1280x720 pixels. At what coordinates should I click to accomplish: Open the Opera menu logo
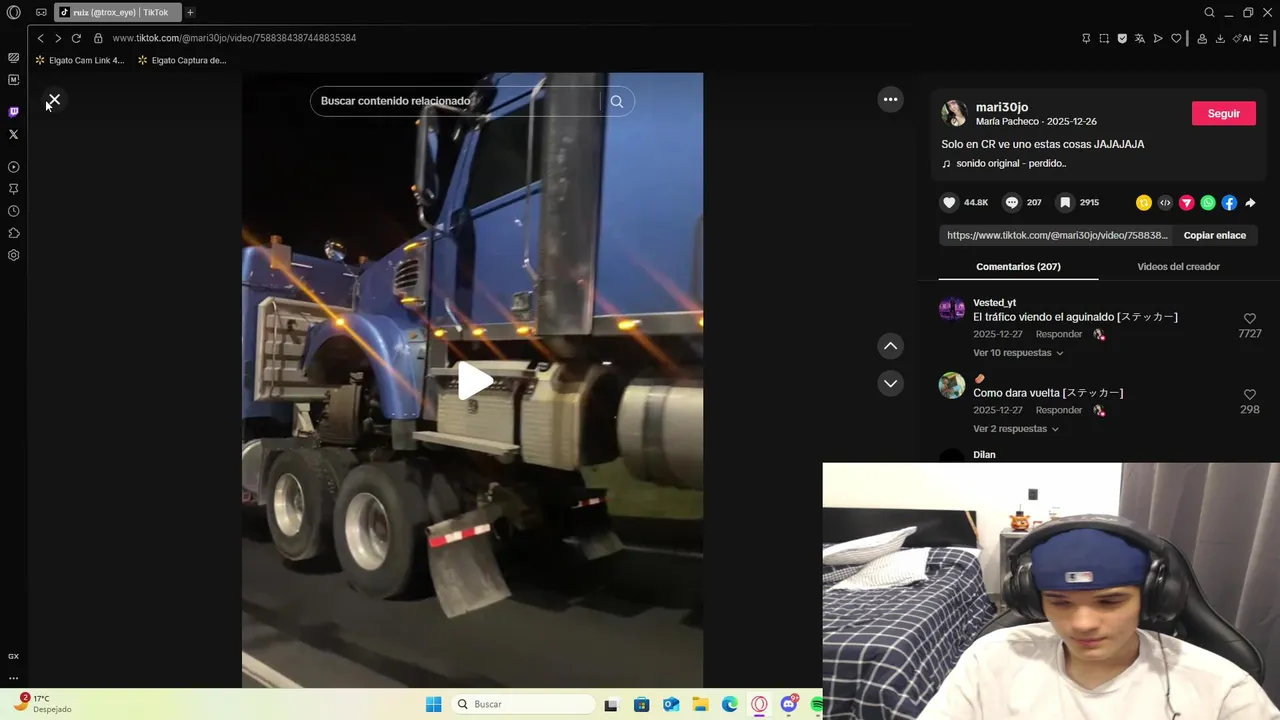[x=13, y=13]
